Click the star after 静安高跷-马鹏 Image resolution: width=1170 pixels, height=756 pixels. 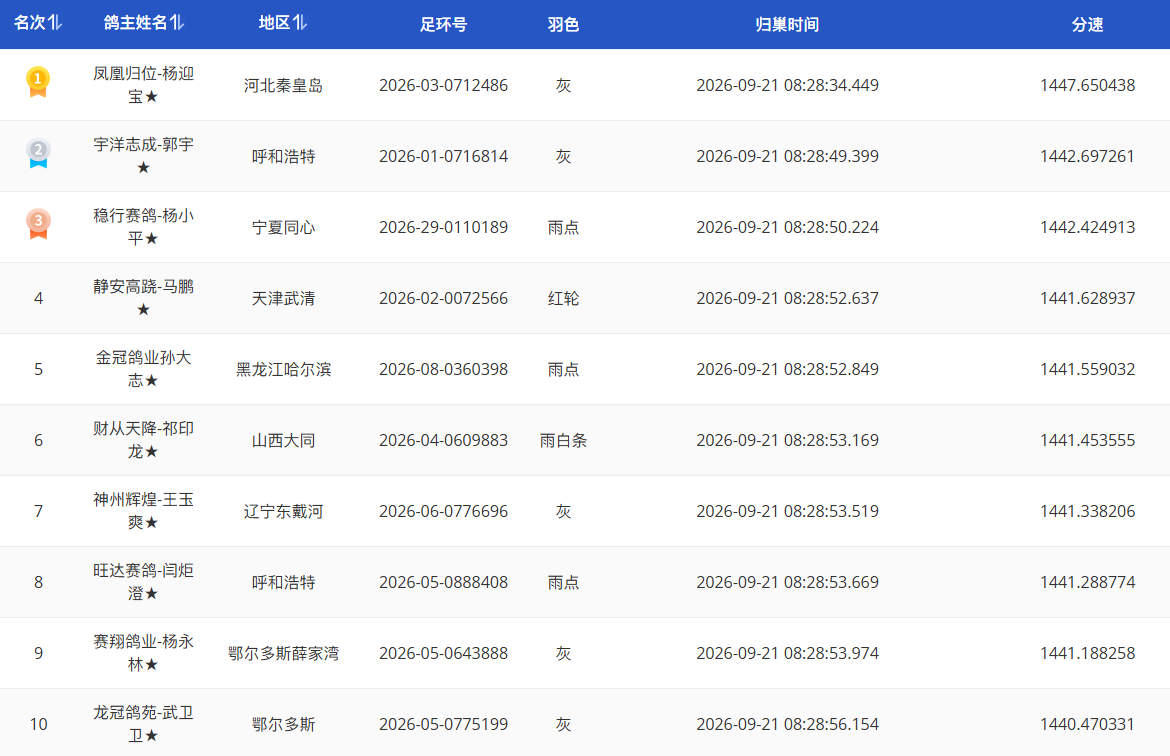coord(143,309)
